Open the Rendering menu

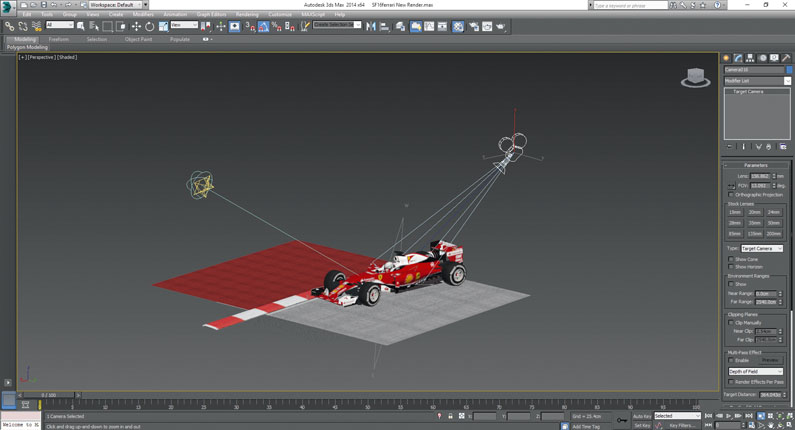click(247, 14)
